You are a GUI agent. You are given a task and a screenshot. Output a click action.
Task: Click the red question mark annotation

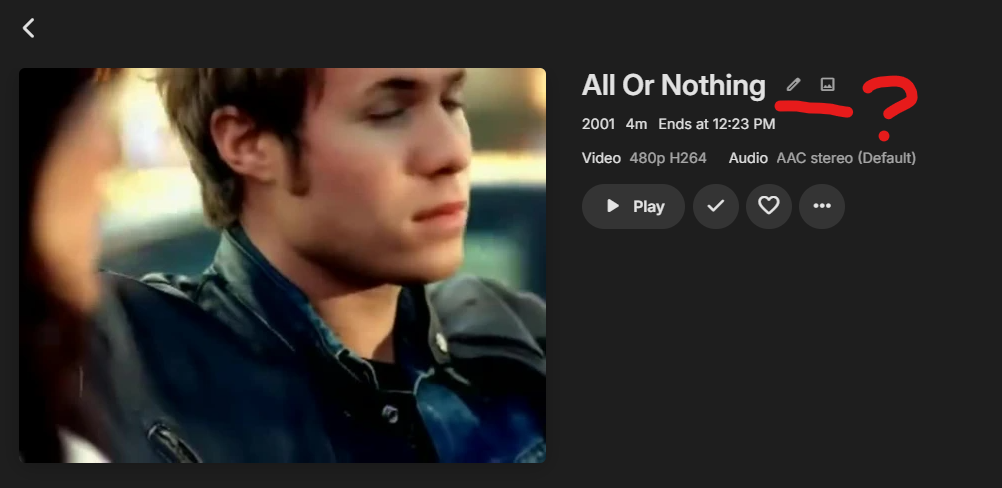890,107
